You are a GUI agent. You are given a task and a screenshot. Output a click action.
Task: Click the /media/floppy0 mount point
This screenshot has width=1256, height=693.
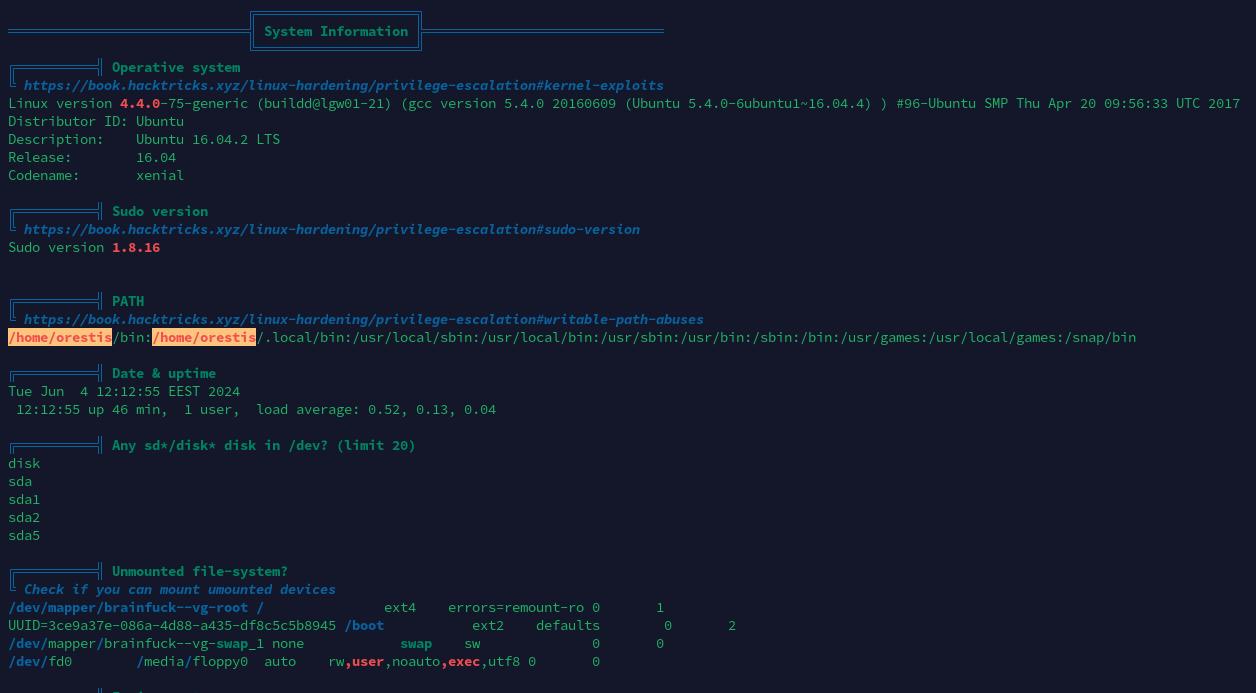pyautogui.click(x=192, y=661)
